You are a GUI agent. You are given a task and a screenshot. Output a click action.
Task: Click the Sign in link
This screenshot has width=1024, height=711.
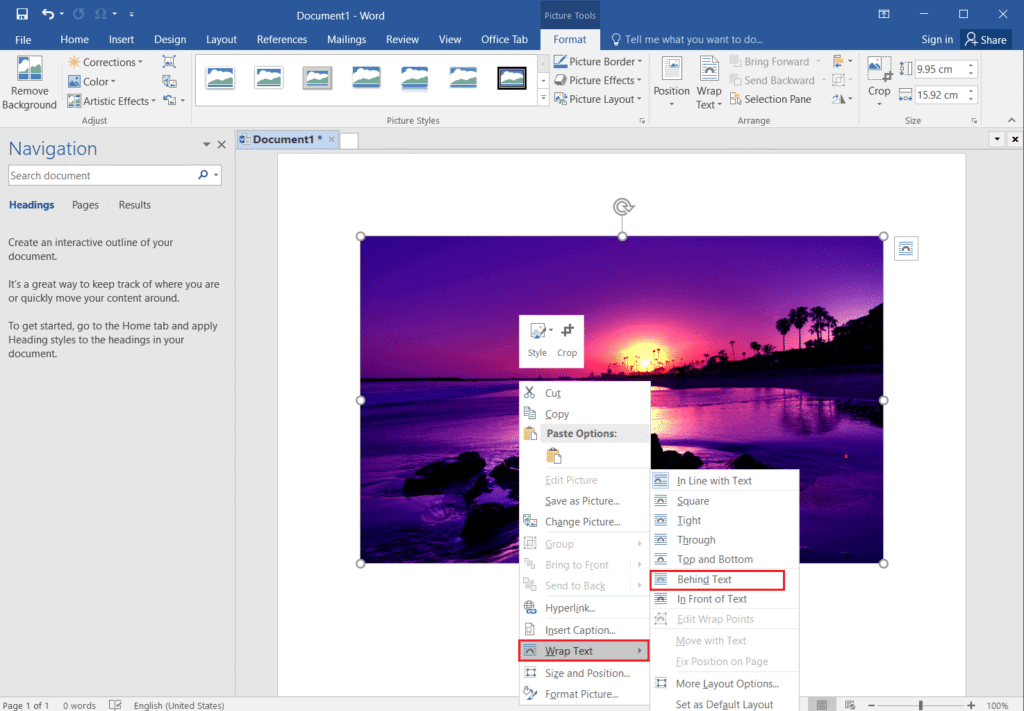[x=937, y=39]
